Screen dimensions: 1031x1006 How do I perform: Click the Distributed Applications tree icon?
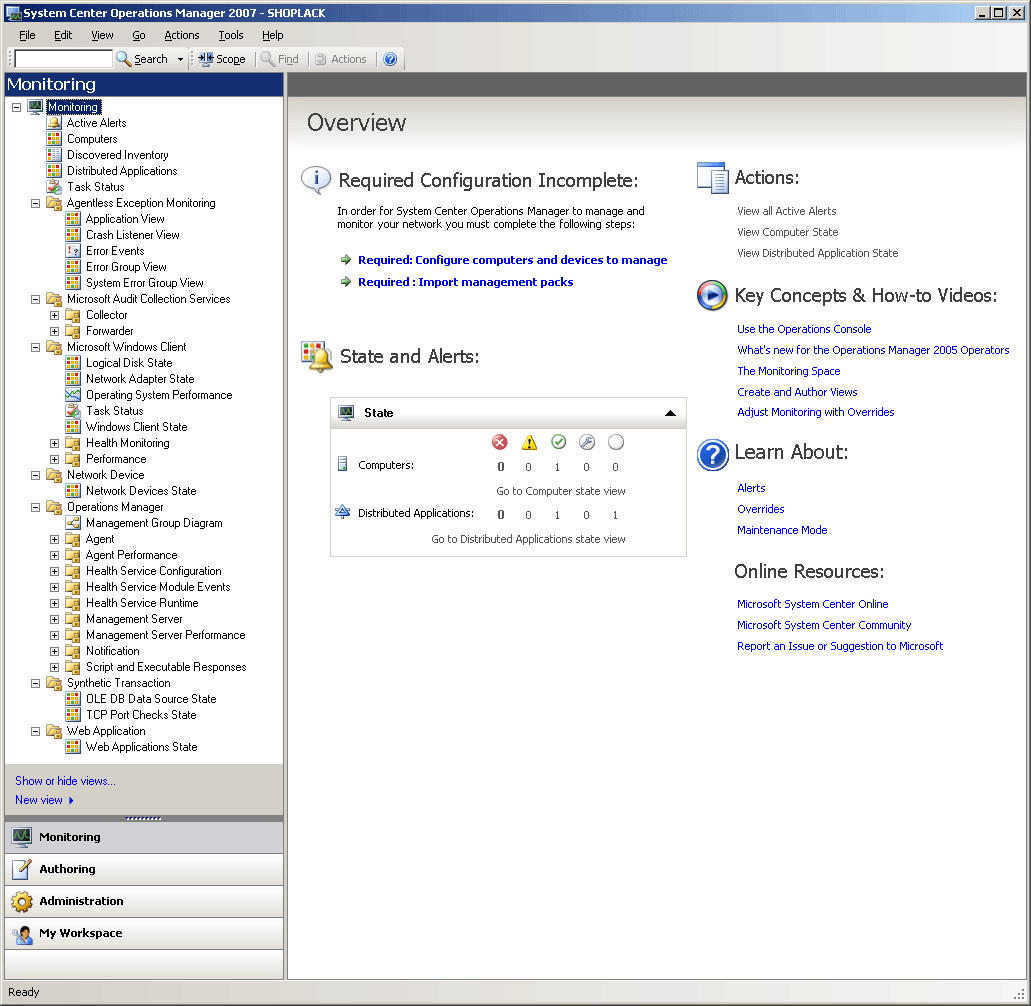[x=54, y=171]
